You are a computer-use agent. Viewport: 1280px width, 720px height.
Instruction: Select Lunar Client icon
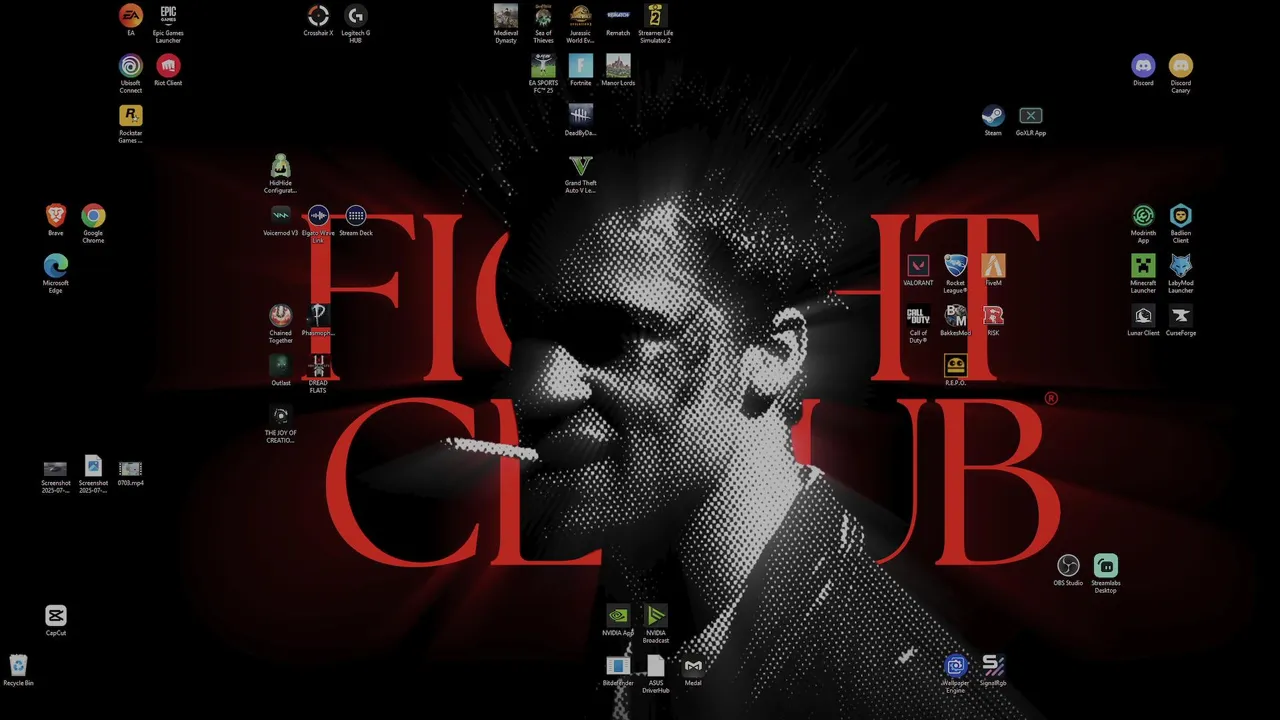click(1143, 316)
